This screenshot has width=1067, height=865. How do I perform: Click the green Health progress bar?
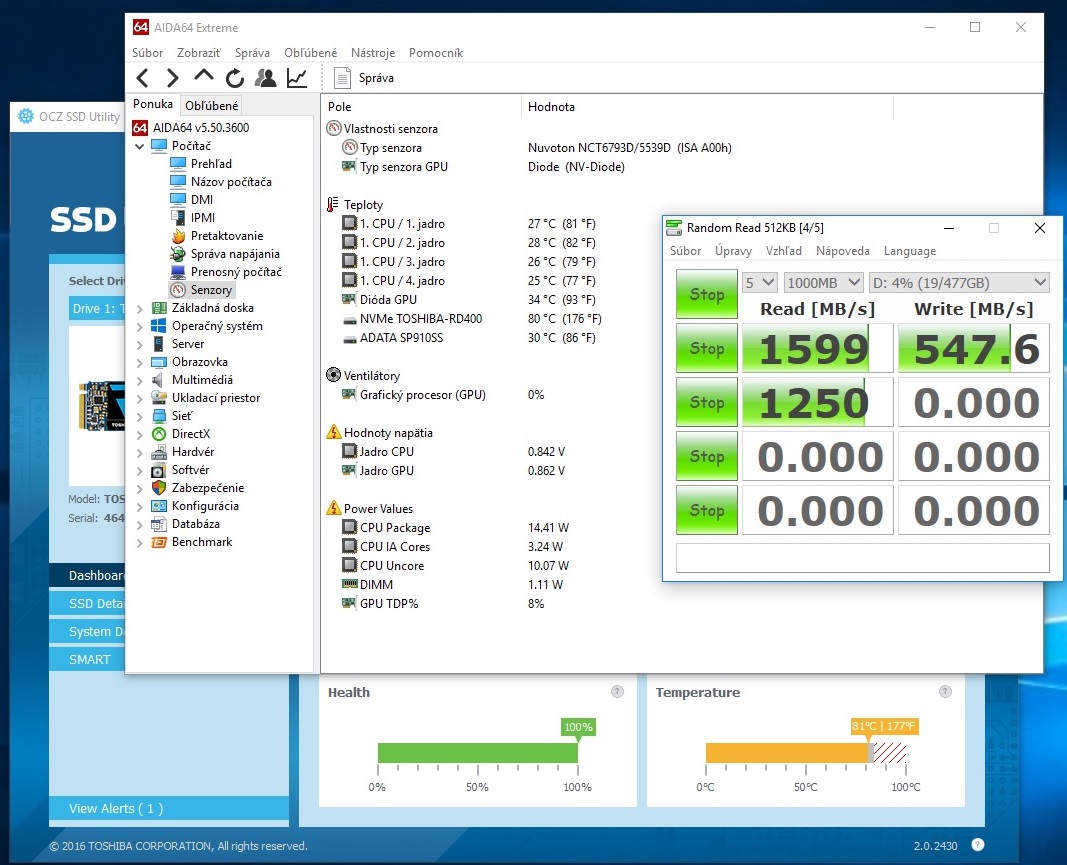pyautogui.click(x=478, y=753)
